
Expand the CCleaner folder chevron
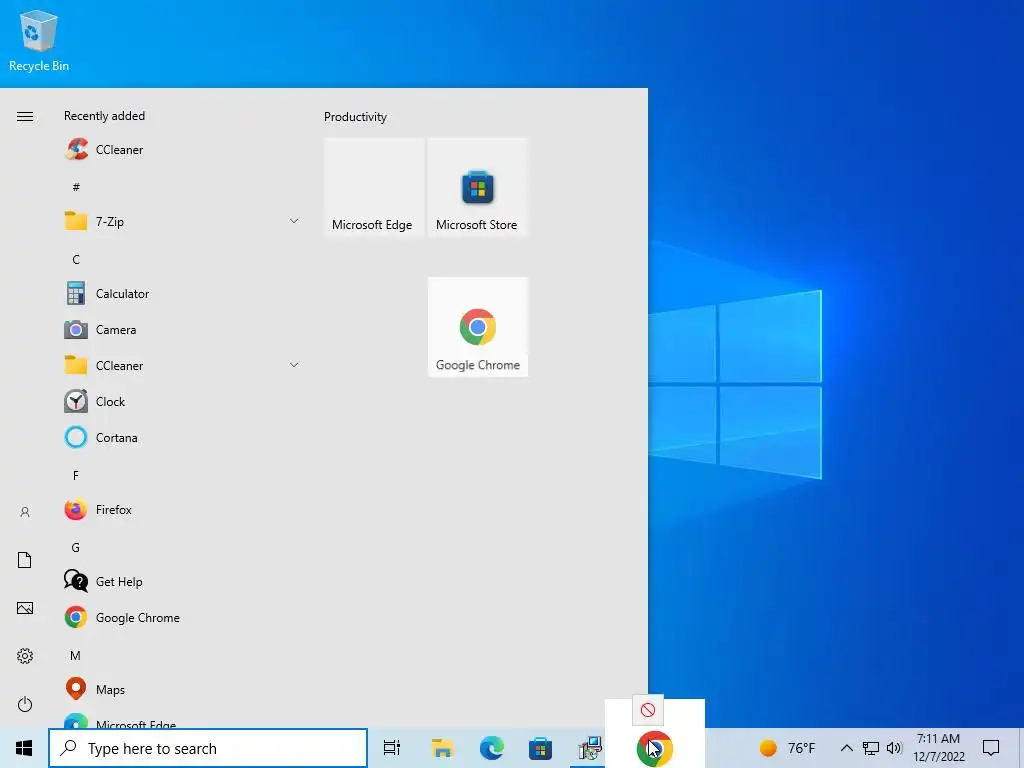pyautogui.click(x=294, y=365)
